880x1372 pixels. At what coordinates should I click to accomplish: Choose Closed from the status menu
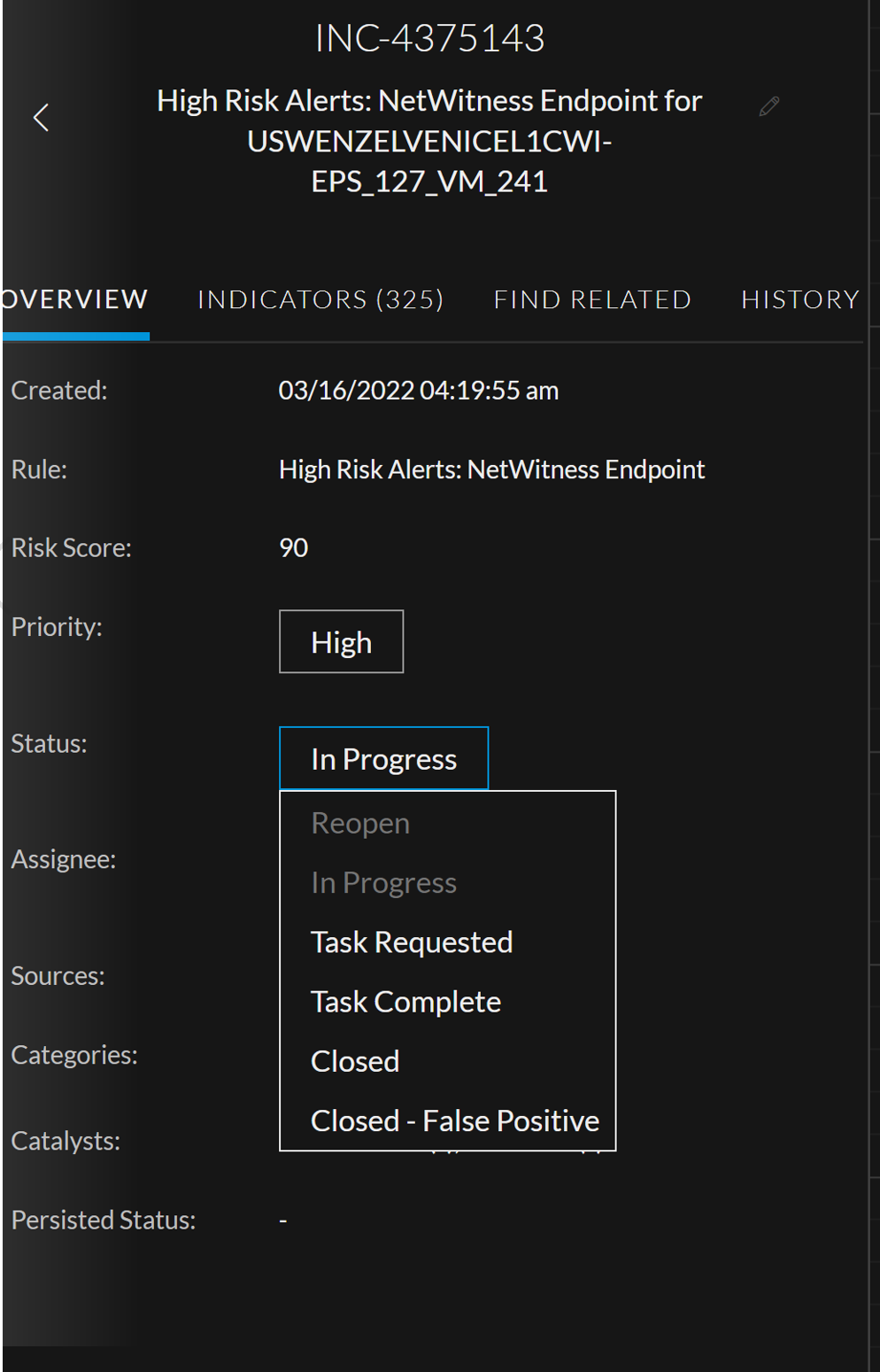point(354,1060)
